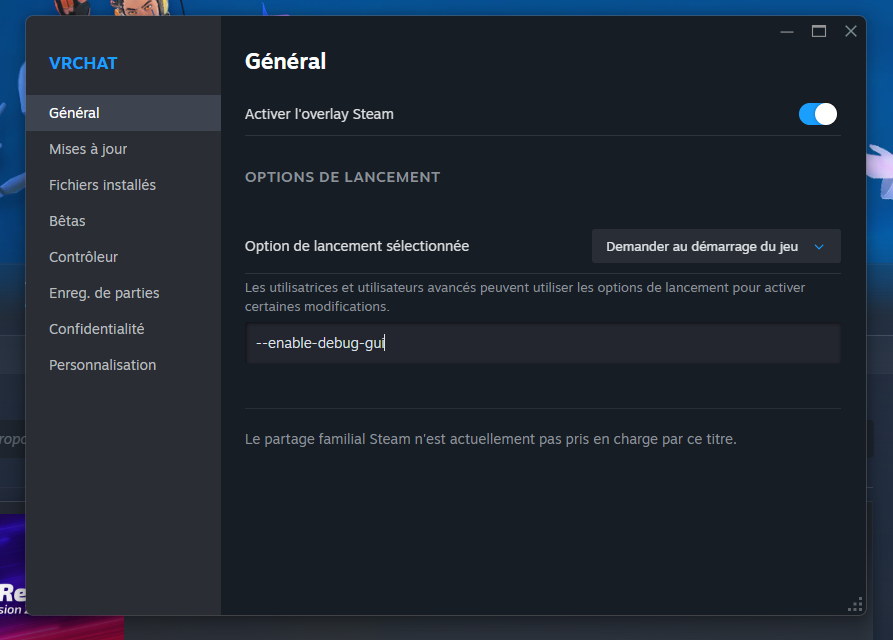Select Général in the sidebar

[x=124, y=113]
